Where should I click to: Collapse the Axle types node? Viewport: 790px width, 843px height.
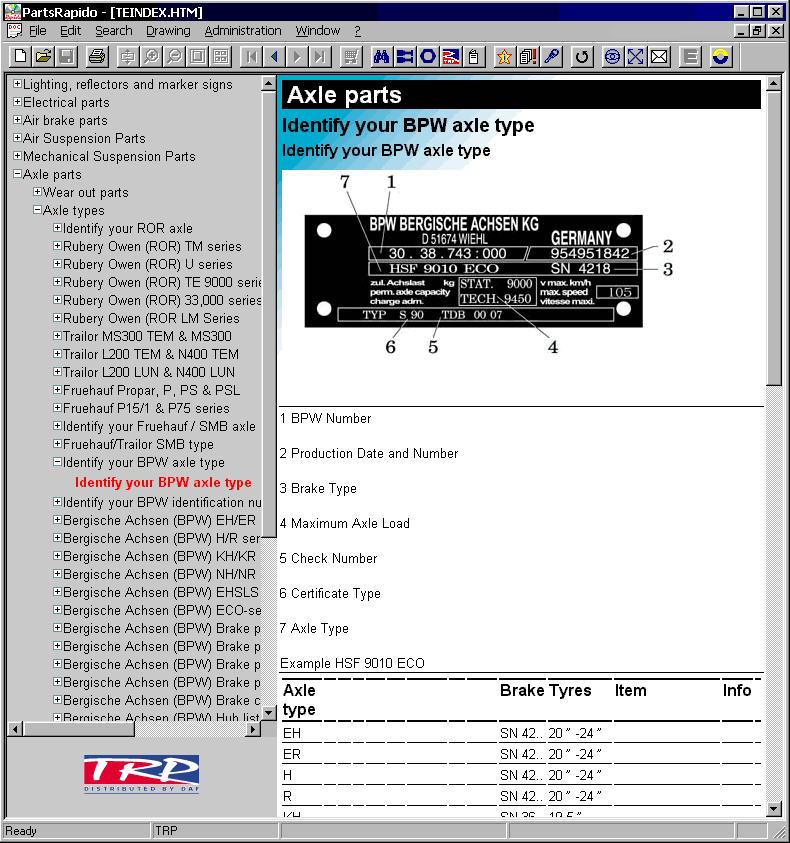click(37, 210)
